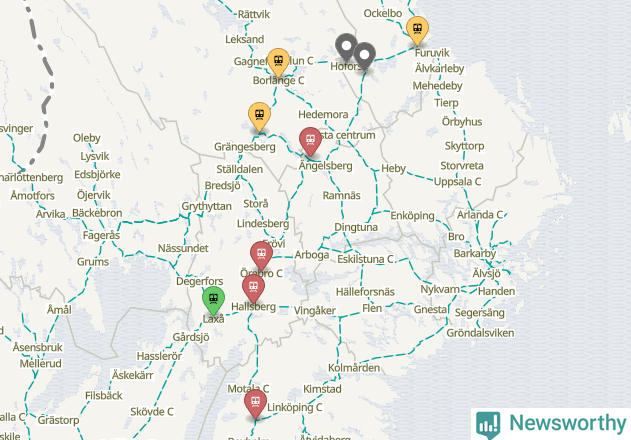
Task: Select the red train marker at Hallsberg
Action: click(254, 288)
